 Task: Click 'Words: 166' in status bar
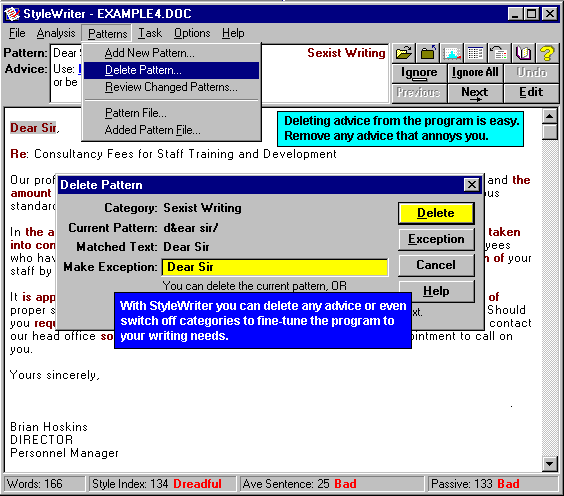click(44, 484)
